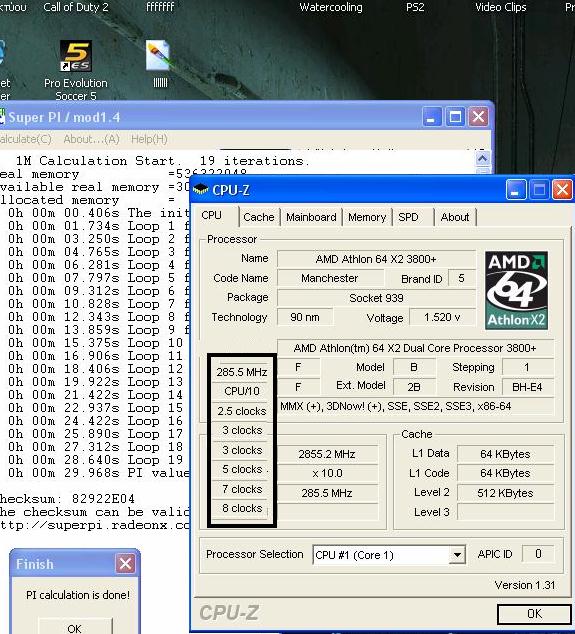
Task: Close the Finish dialog
Action: pos(125,563)
